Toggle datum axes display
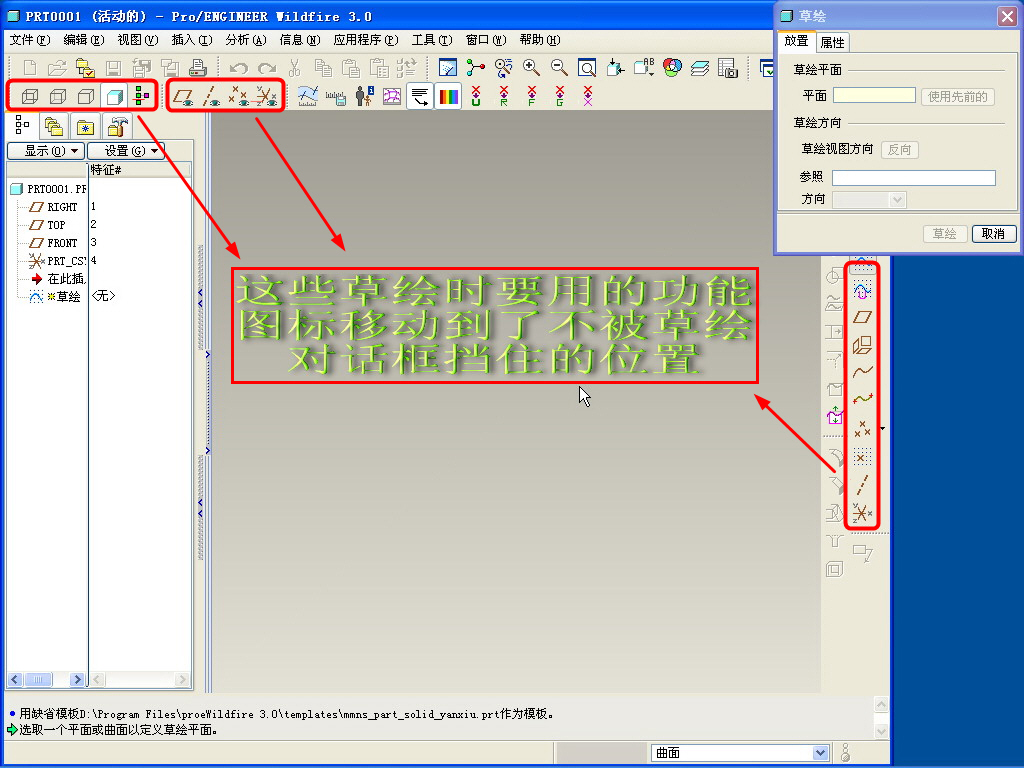 tap(211, 97)
